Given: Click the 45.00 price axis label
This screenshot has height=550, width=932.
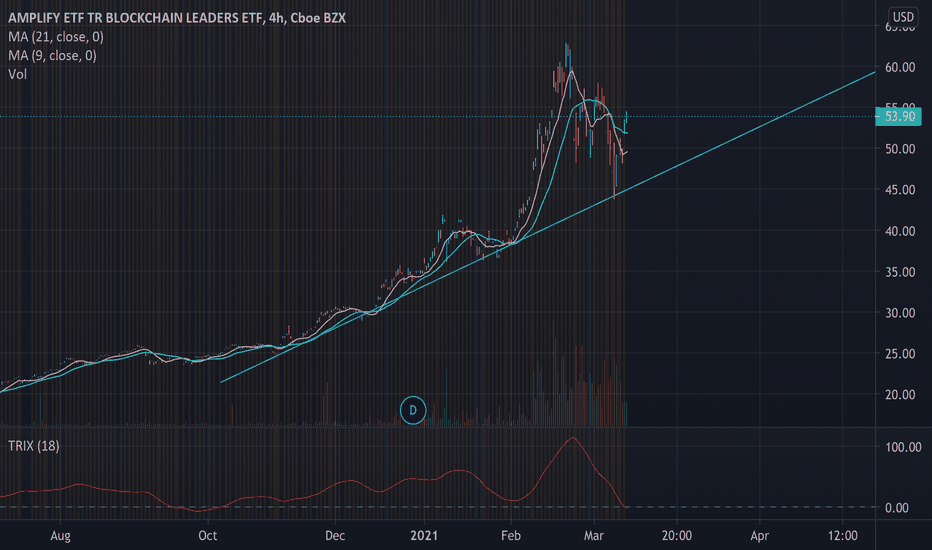Looking at the screenshot, I should pyautogui.click(x=900, y=190).
